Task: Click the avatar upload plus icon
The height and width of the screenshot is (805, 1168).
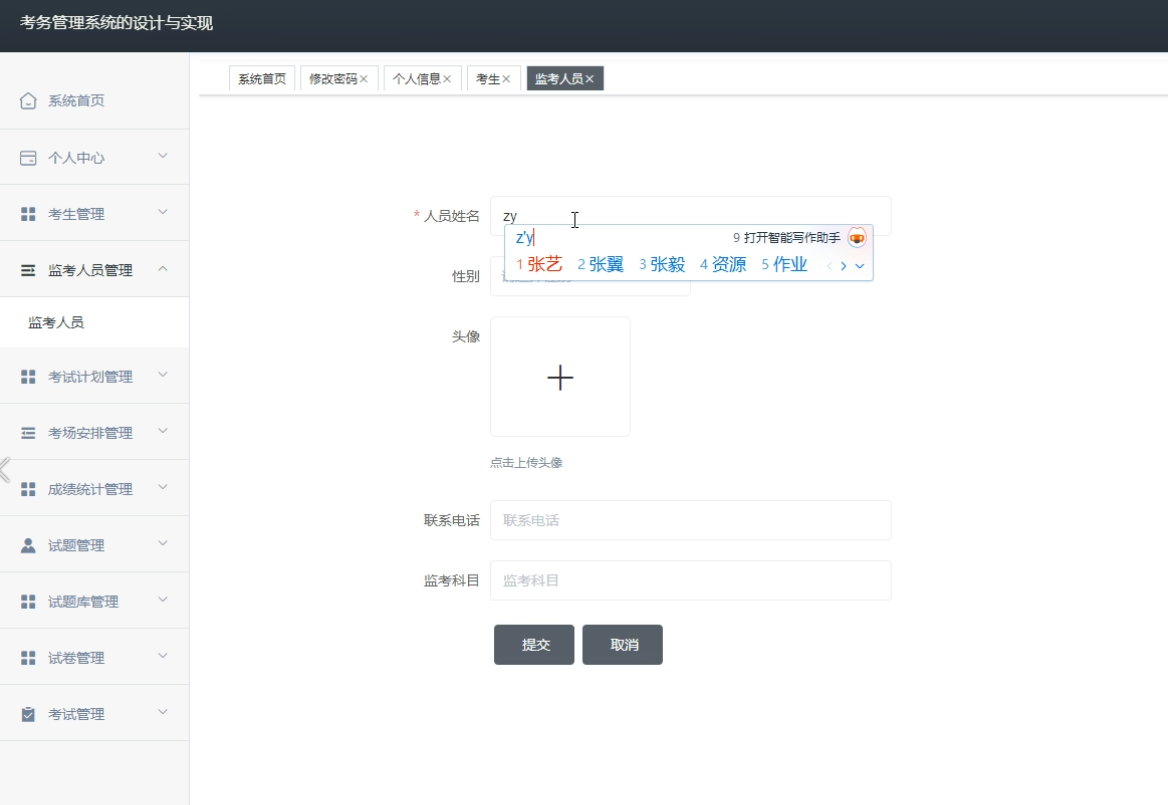Action: (560, 377)
